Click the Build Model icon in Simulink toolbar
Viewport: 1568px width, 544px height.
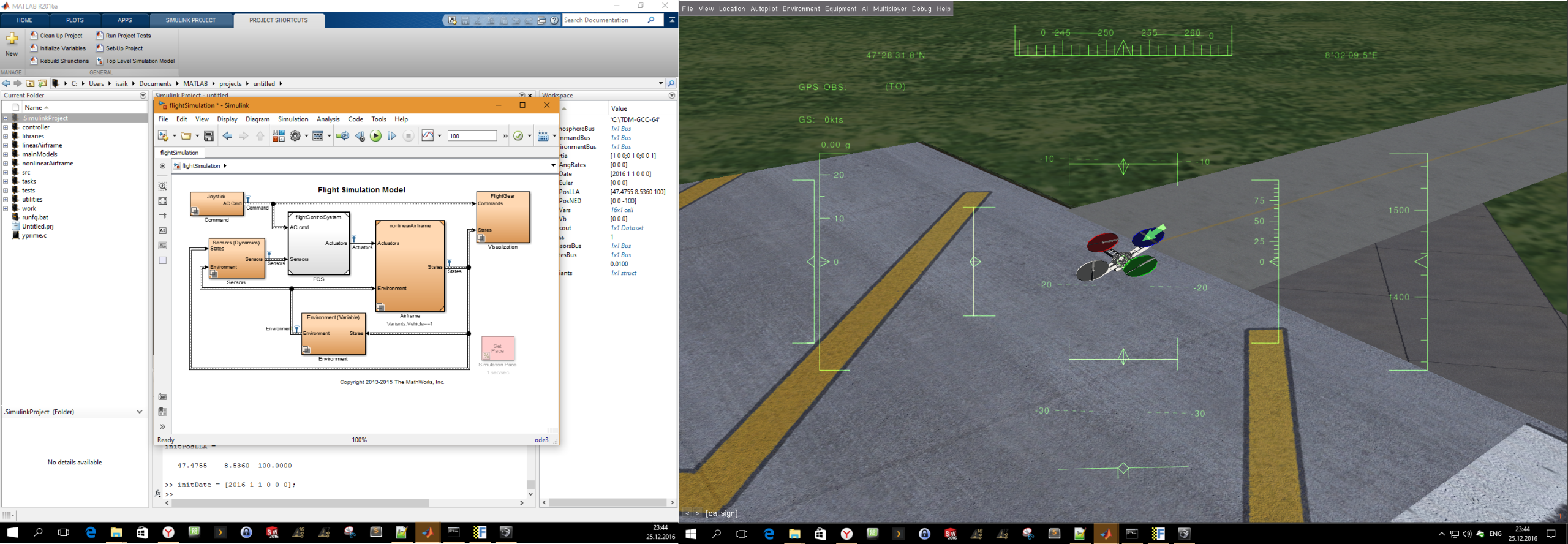tap(543, 136)
